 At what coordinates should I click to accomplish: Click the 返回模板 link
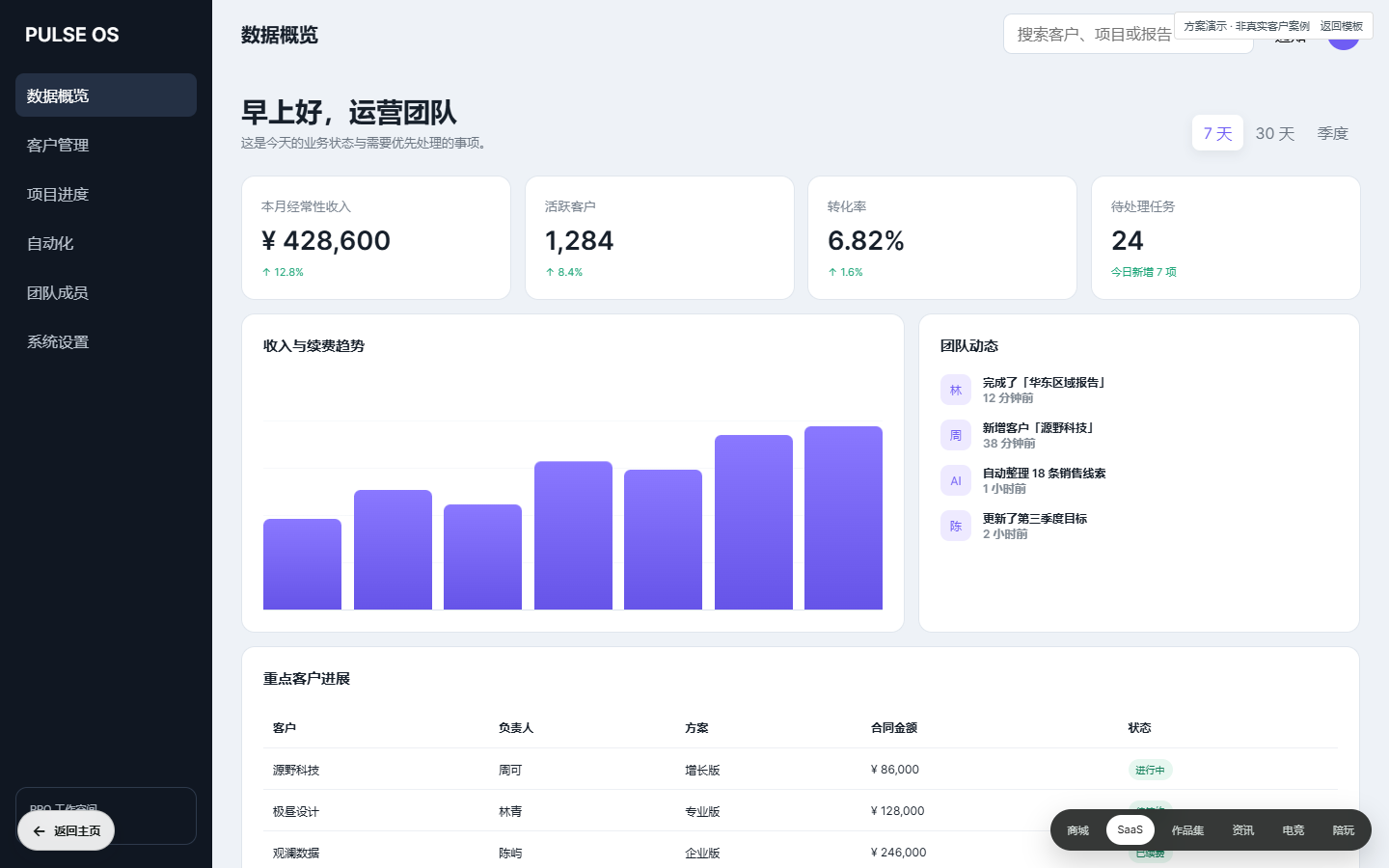coord(1342,26)
